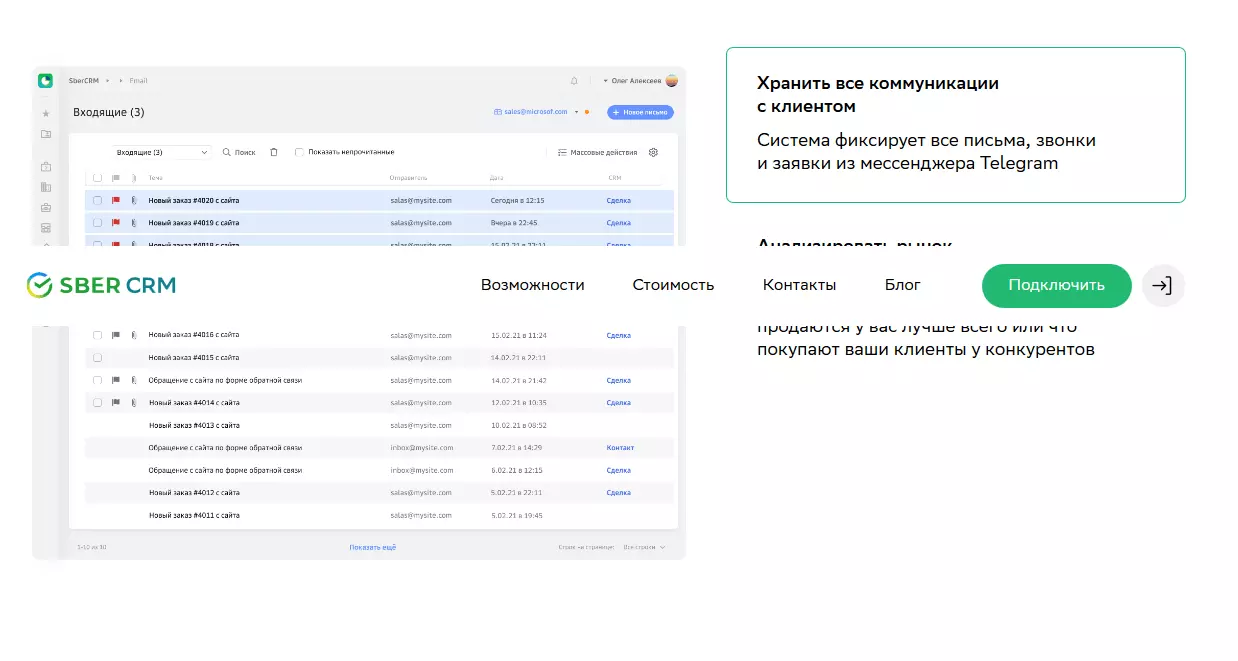Click the briefcase icon in the CRM sidebar

pyautogui.click(x=46, y=208)
